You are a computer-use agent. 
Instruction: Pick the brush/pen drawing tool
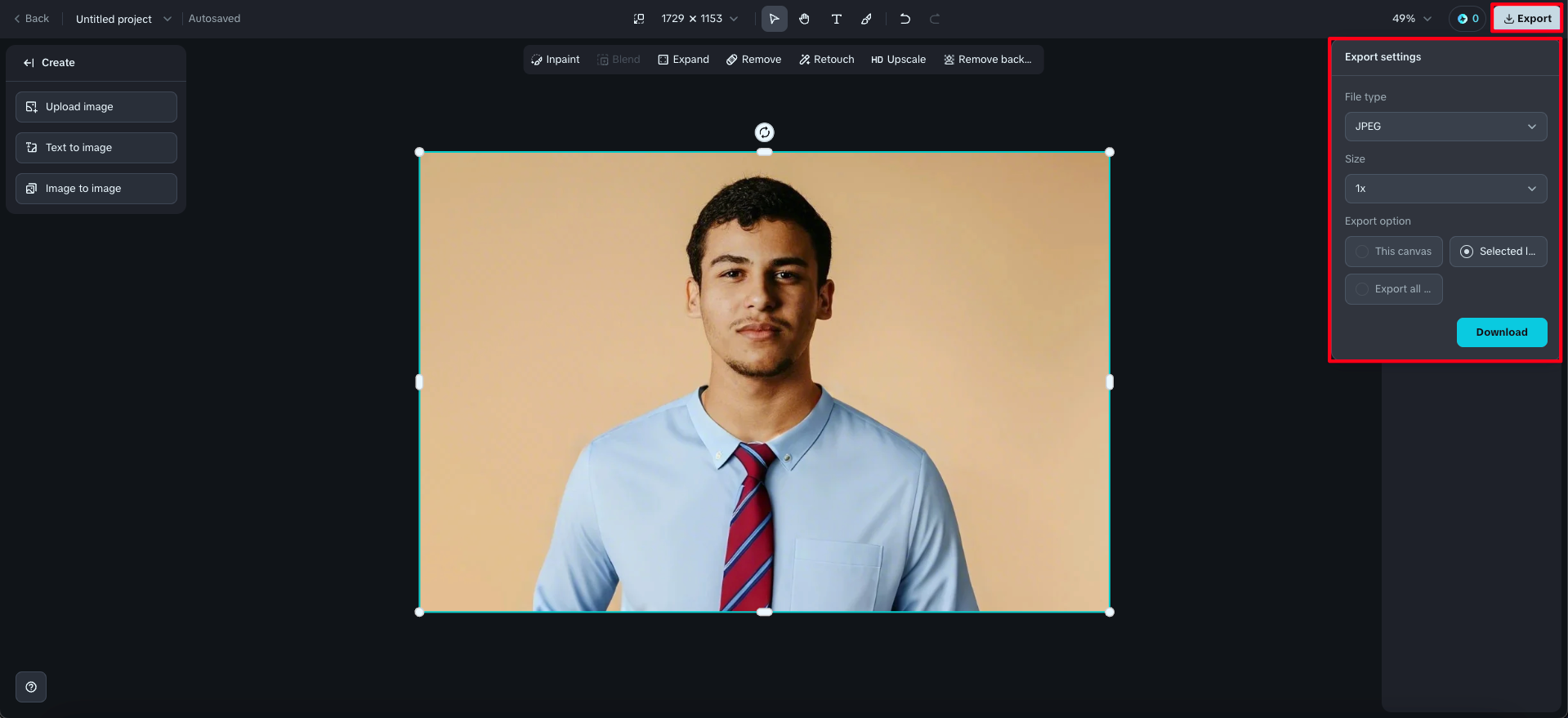pyautogui.click(x=866, y=19)
